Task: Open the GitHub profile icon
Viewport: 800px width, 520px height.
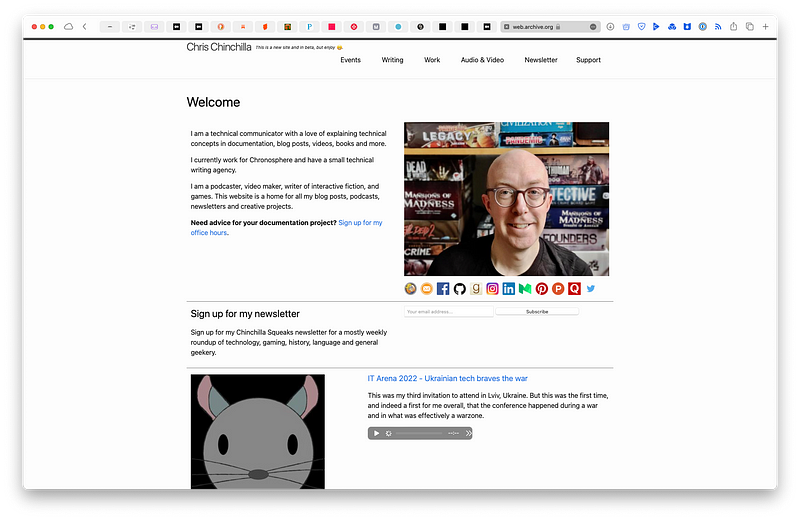Action: (460, 289)
